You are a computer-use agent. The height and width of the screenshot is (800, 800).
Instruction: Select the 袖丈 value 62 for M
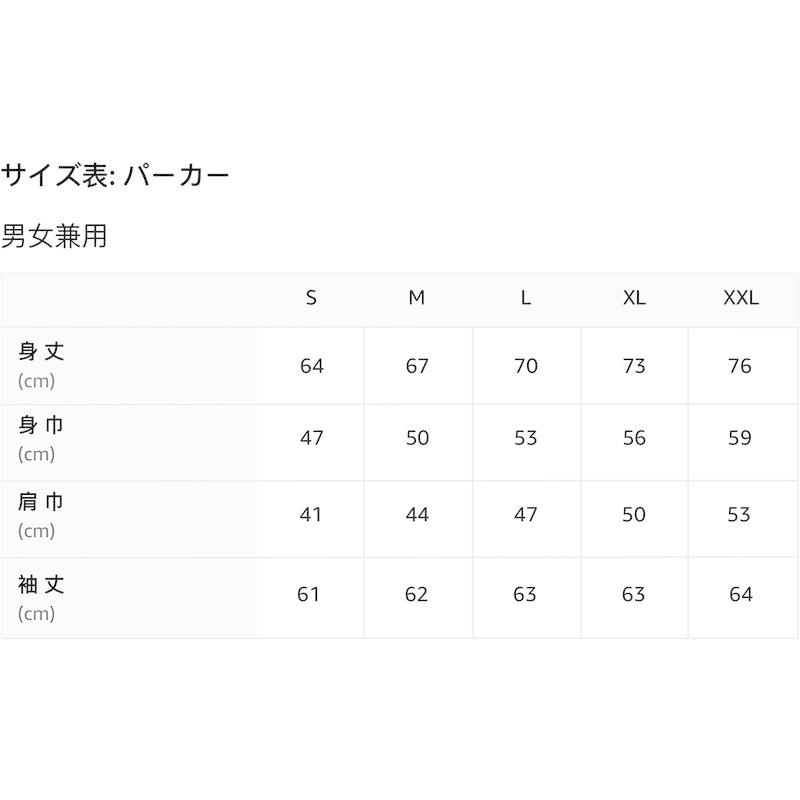pyautogui.click(x=417, y=595)
